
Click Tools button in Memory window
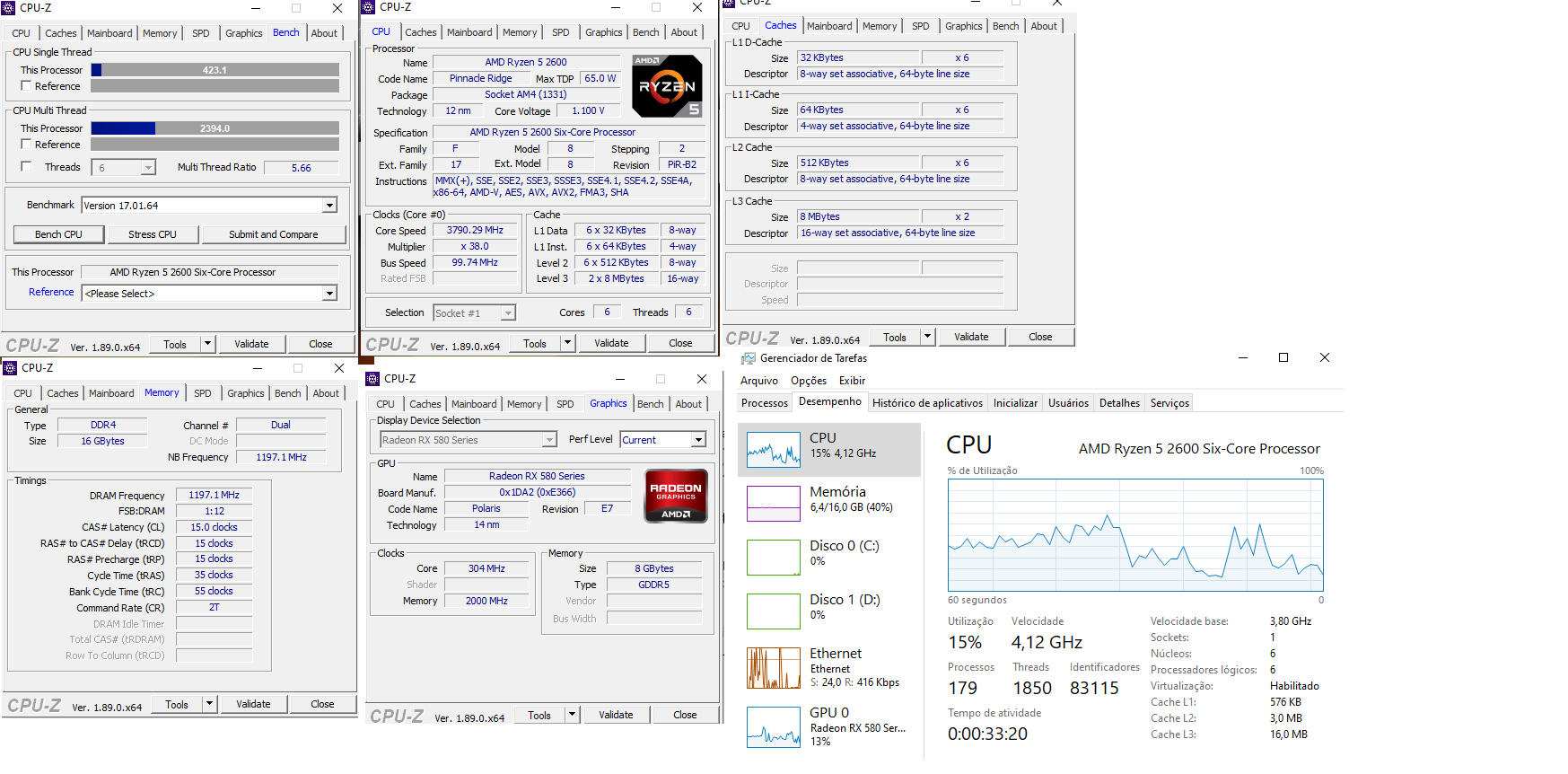[x=177, y=704]
